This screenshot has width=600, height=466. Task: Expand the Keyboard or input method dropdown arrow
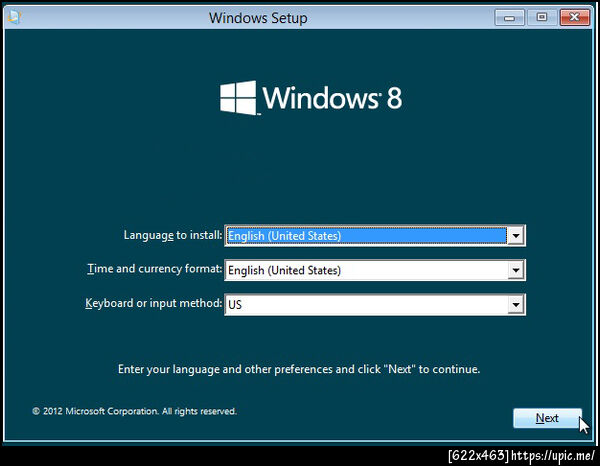click(515, 305)
